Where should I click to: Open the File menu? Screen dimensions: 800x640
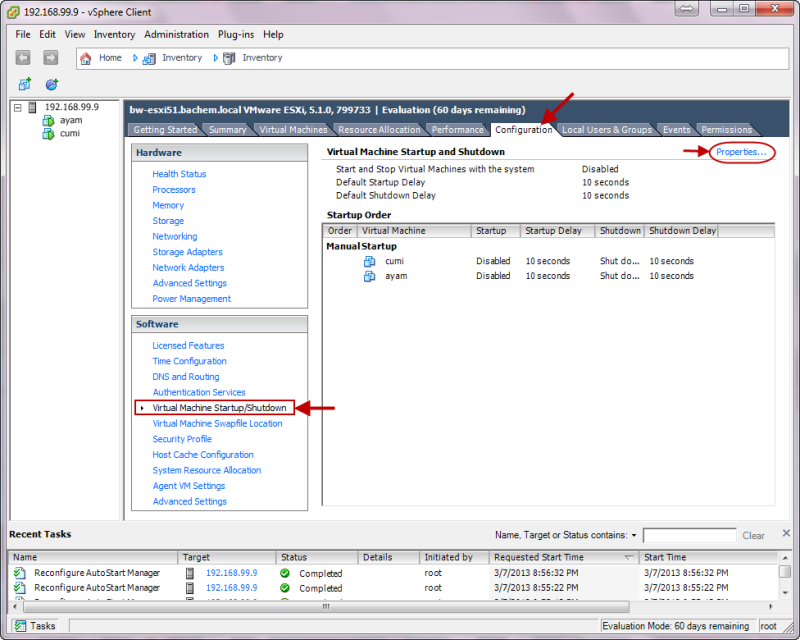point(23,35)
